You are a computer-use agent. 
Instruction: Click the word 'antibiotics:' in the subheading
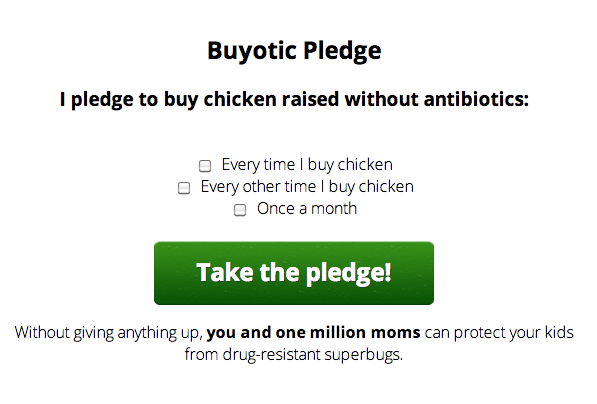click(476, 99)
